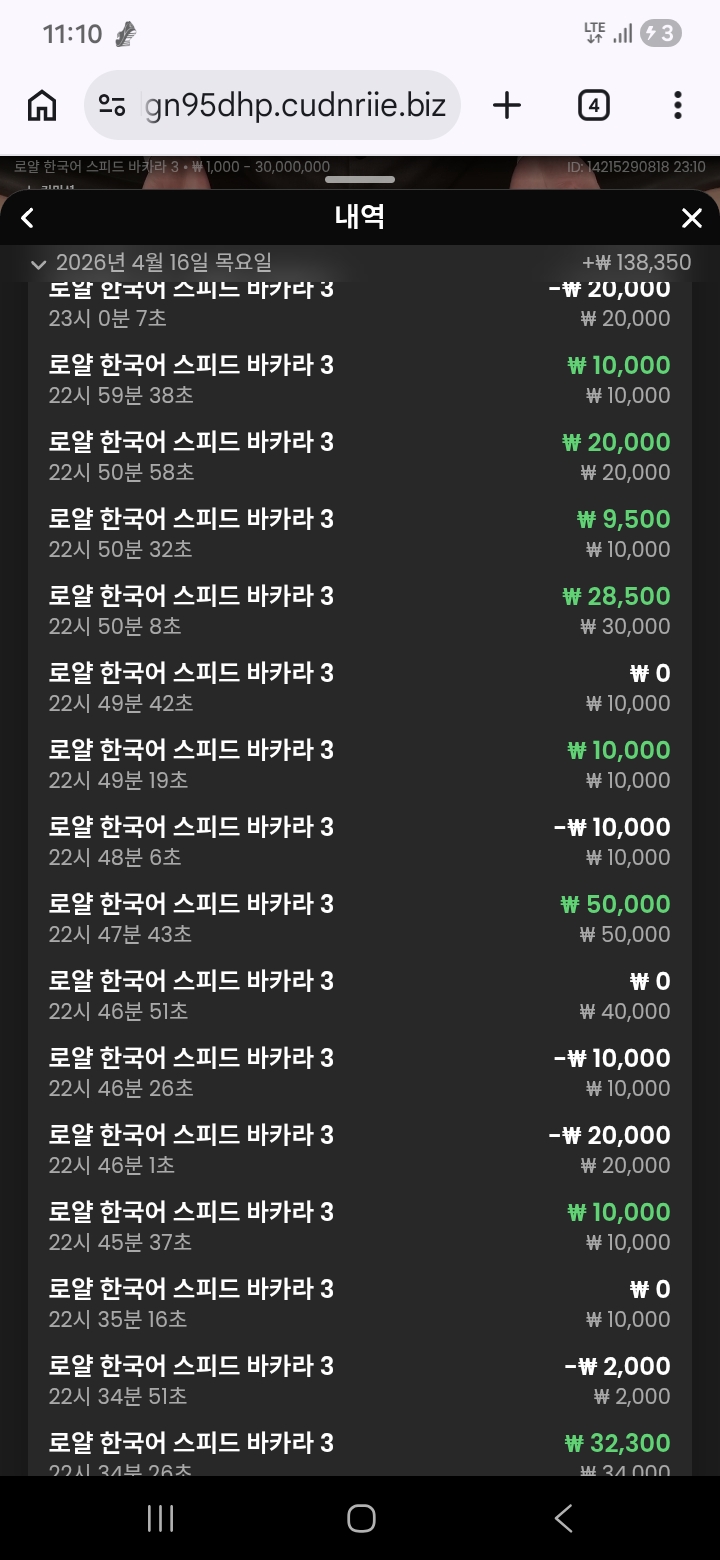Collapse the 2026년 4월 16일 목요일 section
The height and width of the screenshot is (1560, 720).
tap(39, 264)
